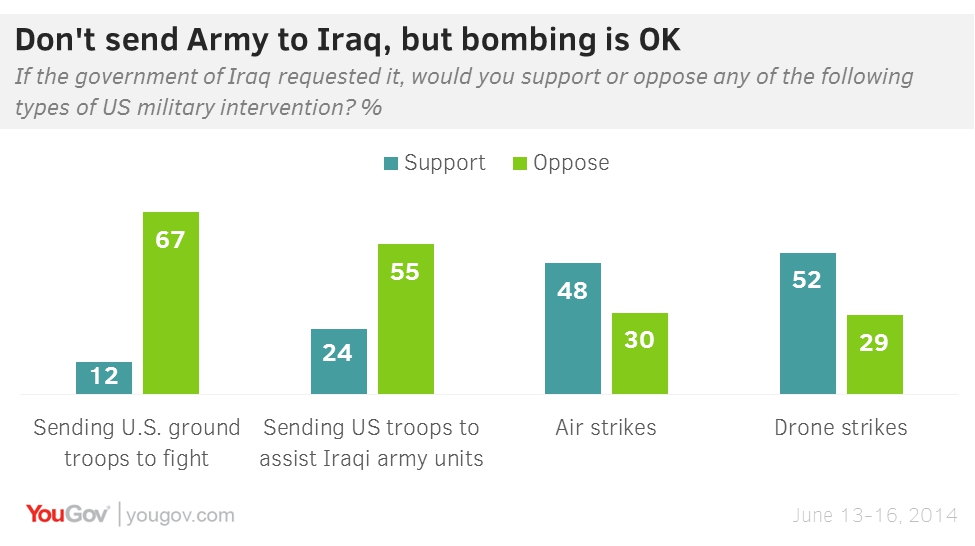
Task: Select the 55 oppose bar
Action: pos(406,319)
